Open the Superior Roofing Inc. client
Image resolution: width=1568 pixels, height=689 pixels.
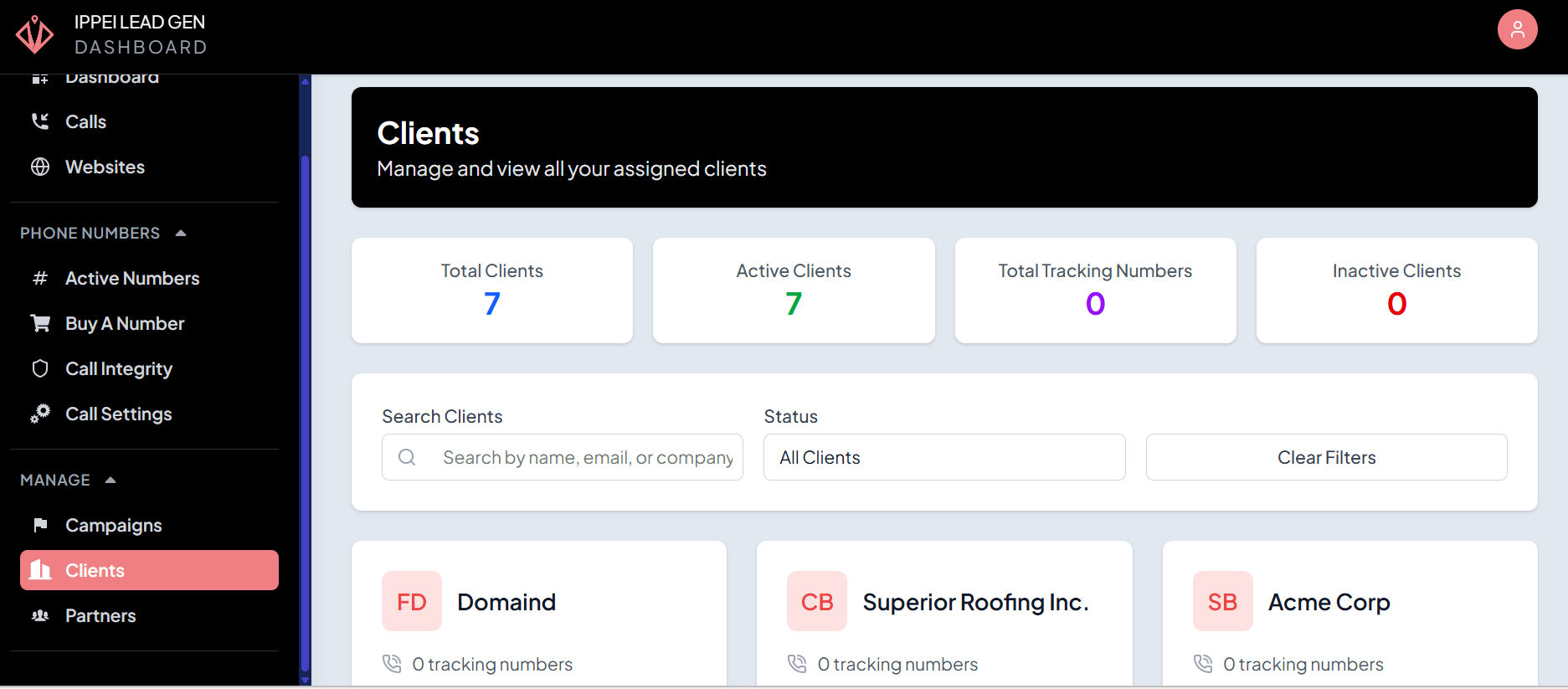pos(944,615)
